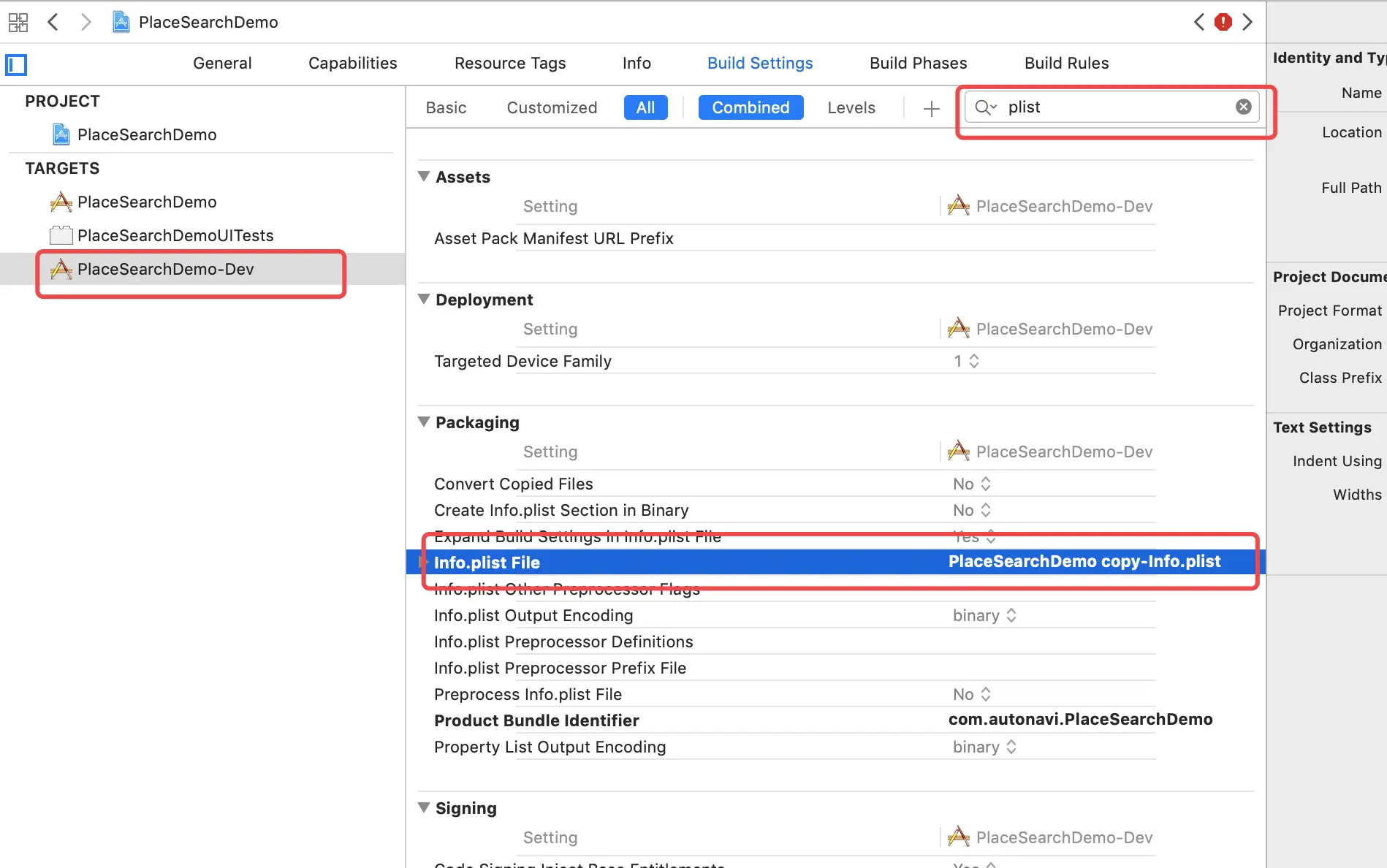
Task: Jump to next issue arrow
Action: click(1247, 22)
